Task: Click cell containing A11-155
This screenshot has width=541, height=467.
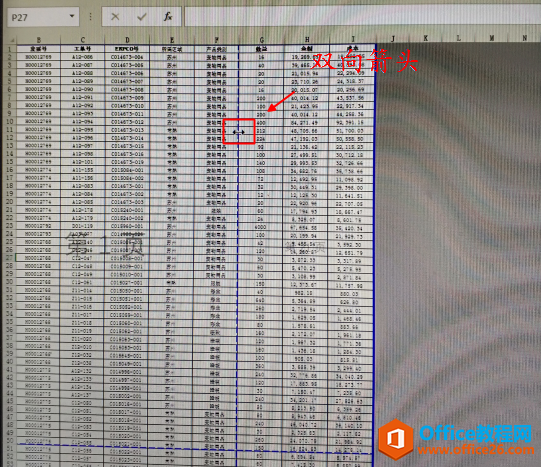Action: 82,170
